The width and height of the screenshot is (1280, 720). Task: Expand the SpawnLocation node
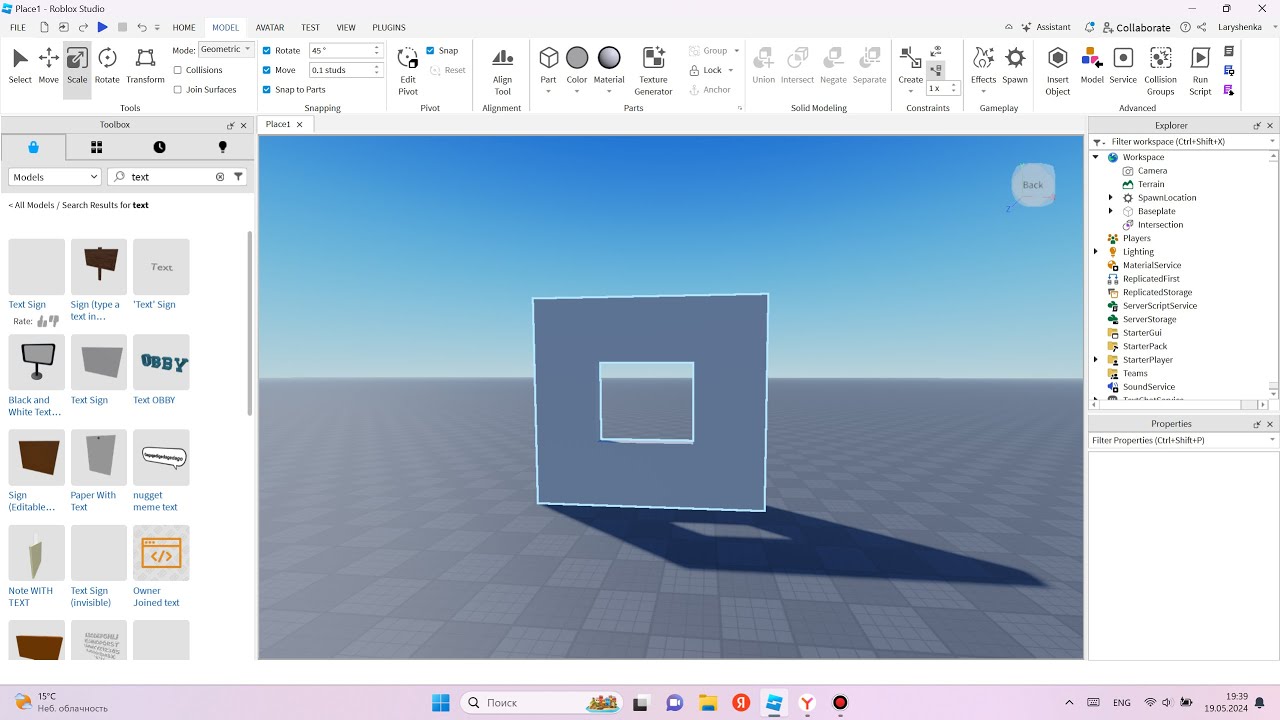pos(1111,197)
